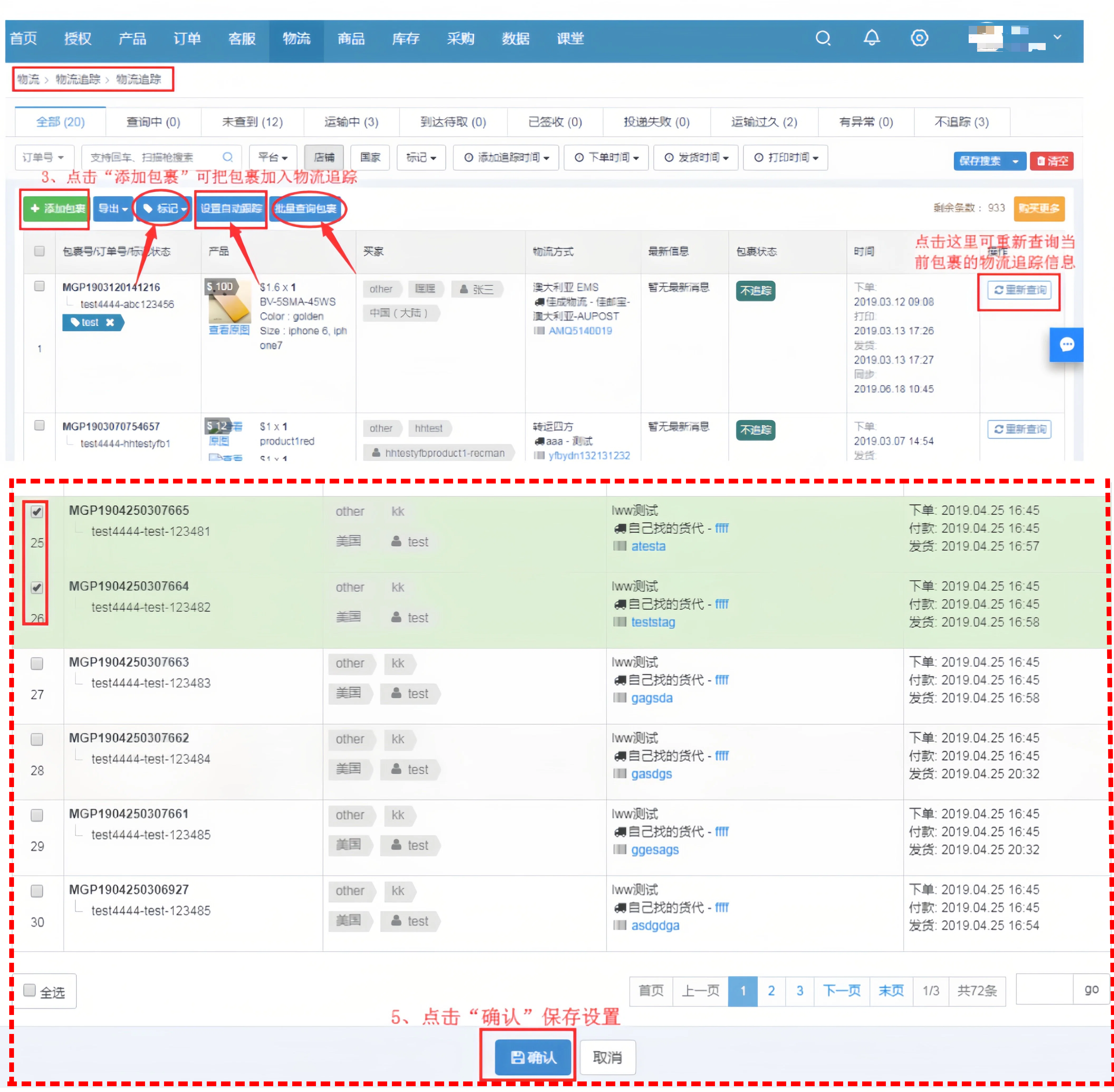The width and height of the screenshot is (1114, 1092).
Task: Open the notification bell icon
Action: coord(871,39)
